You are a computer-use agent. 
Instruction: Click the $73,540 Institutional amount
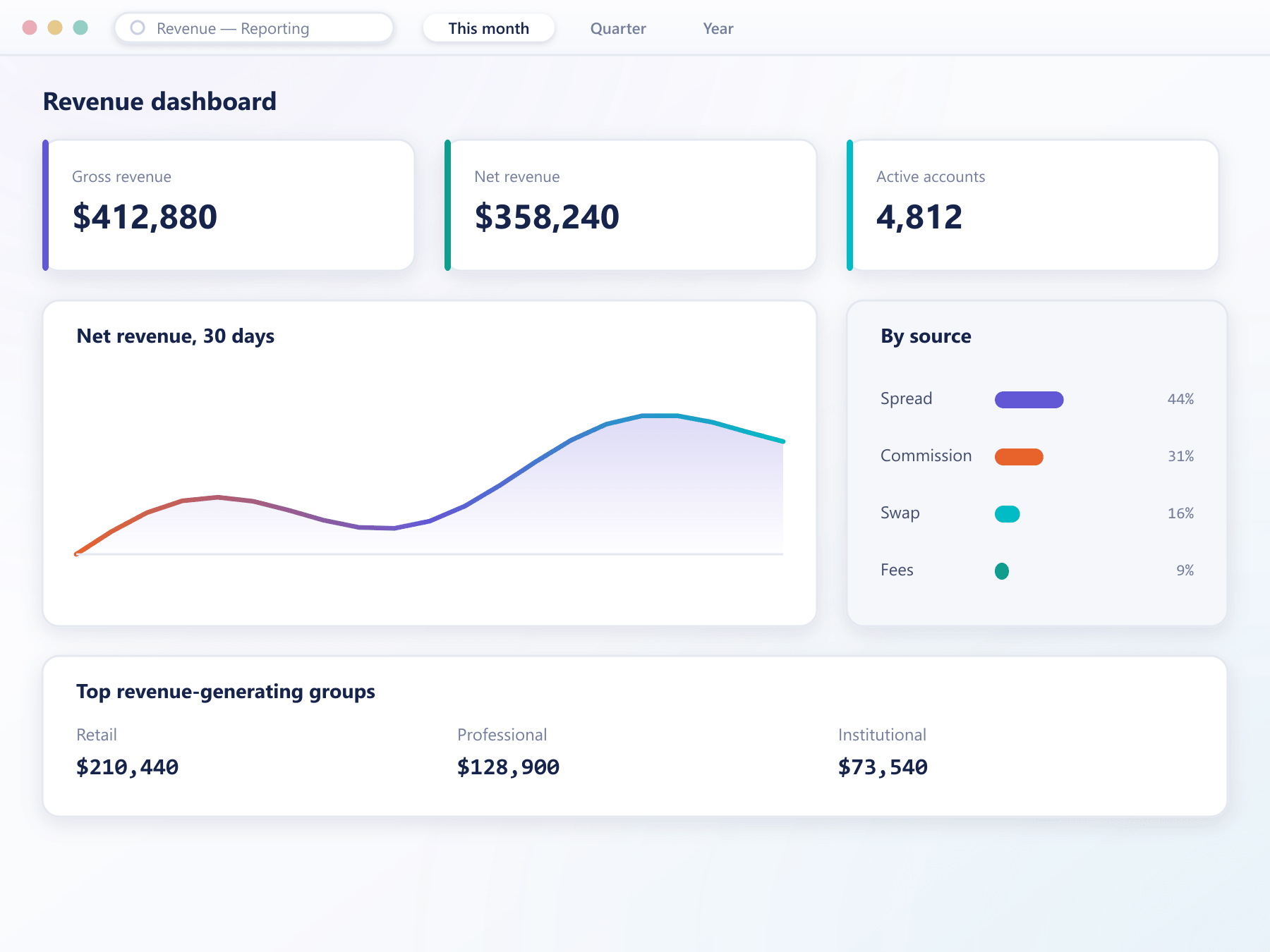coord(883,767)
